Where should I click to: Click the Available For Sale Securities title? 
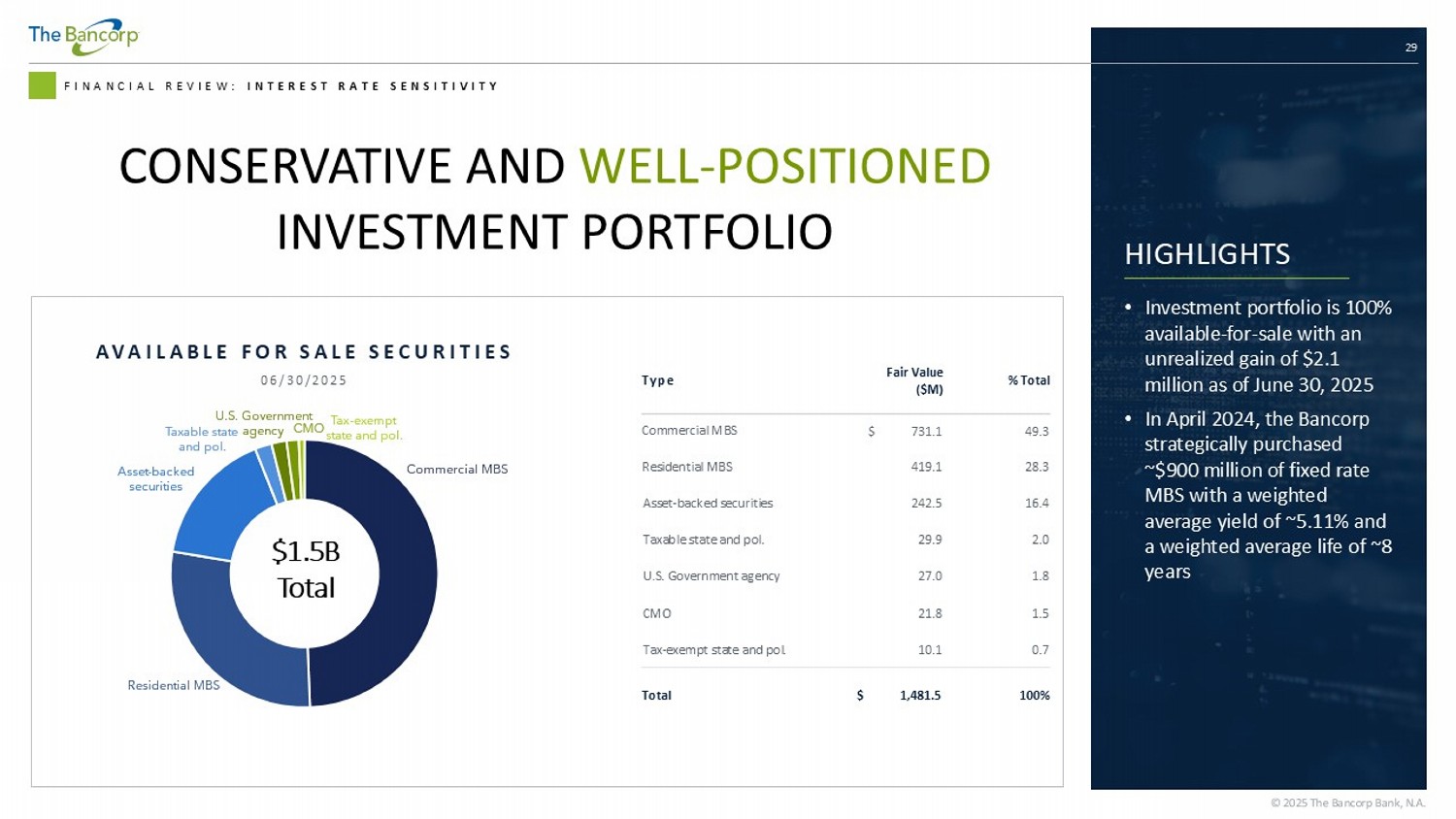click(x=304, y=352)
